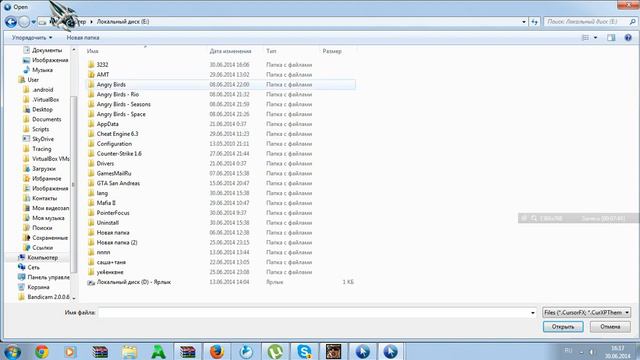Open the address bar path dropdown arrow
Screen dimensions: 640x360
click(x=524, y=22)
